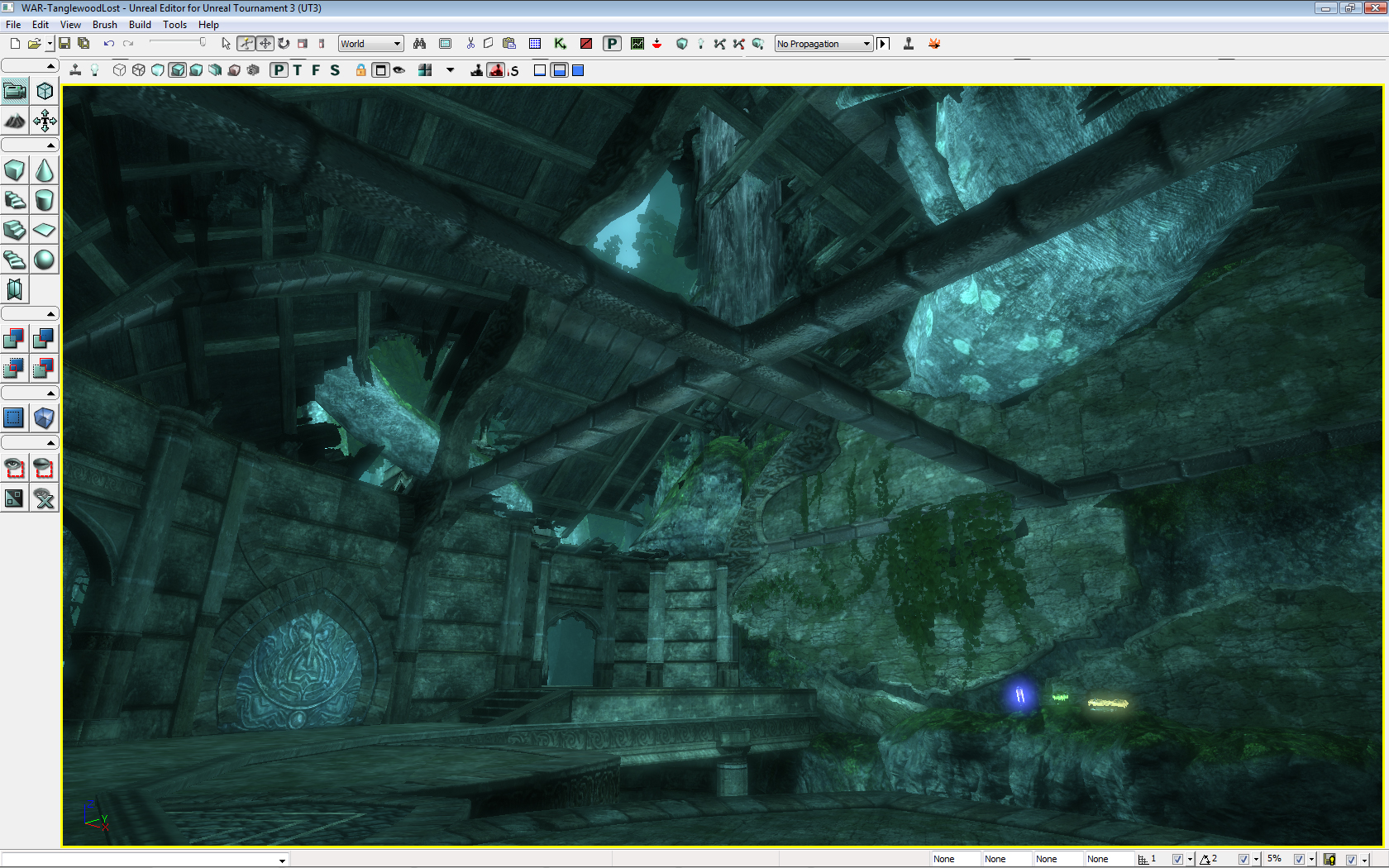This screenshot has height=868, width=1389.
Task: Click the joystick play-in-editor icon
Action: point(909,44)
